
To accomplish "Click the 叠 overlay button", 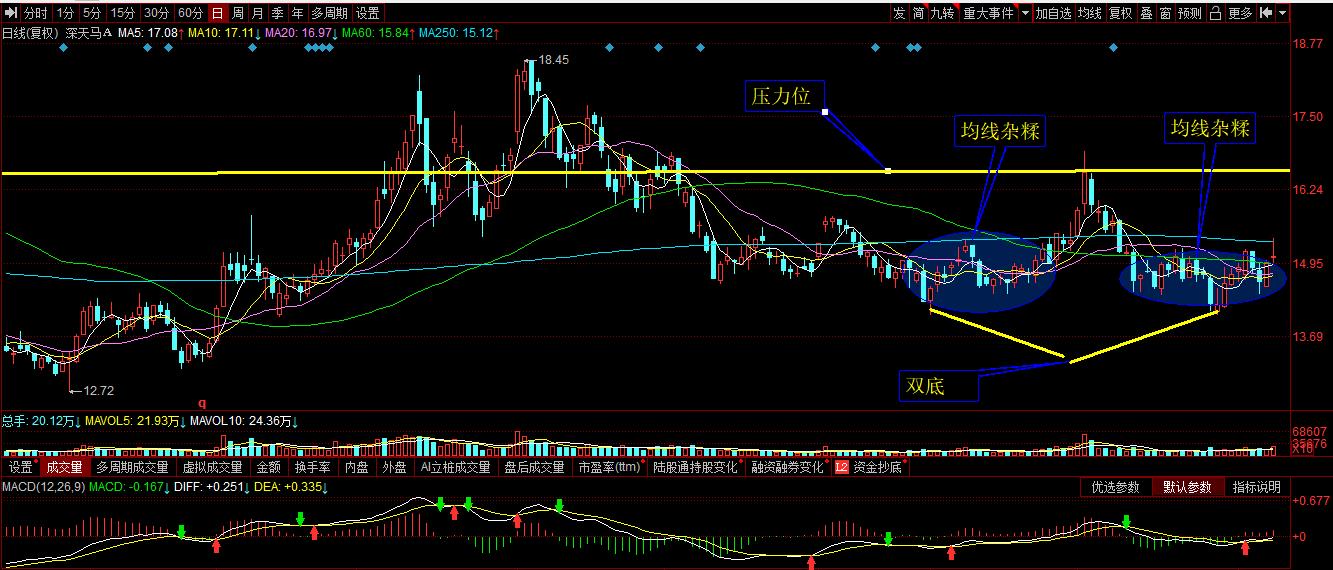I will pyautogui.click(x=1146, y=13).
